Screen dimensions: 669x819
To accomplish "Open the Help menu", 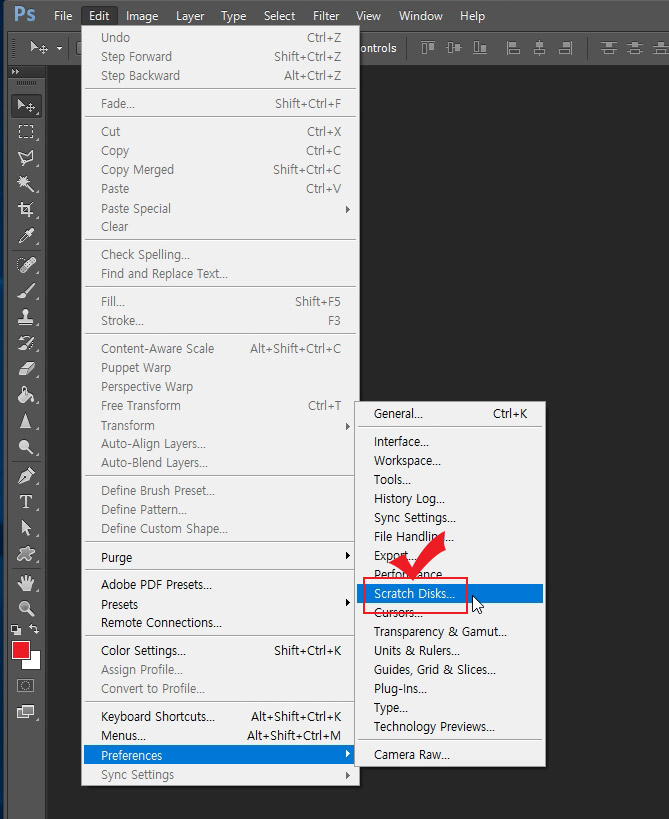I will 473,16.
